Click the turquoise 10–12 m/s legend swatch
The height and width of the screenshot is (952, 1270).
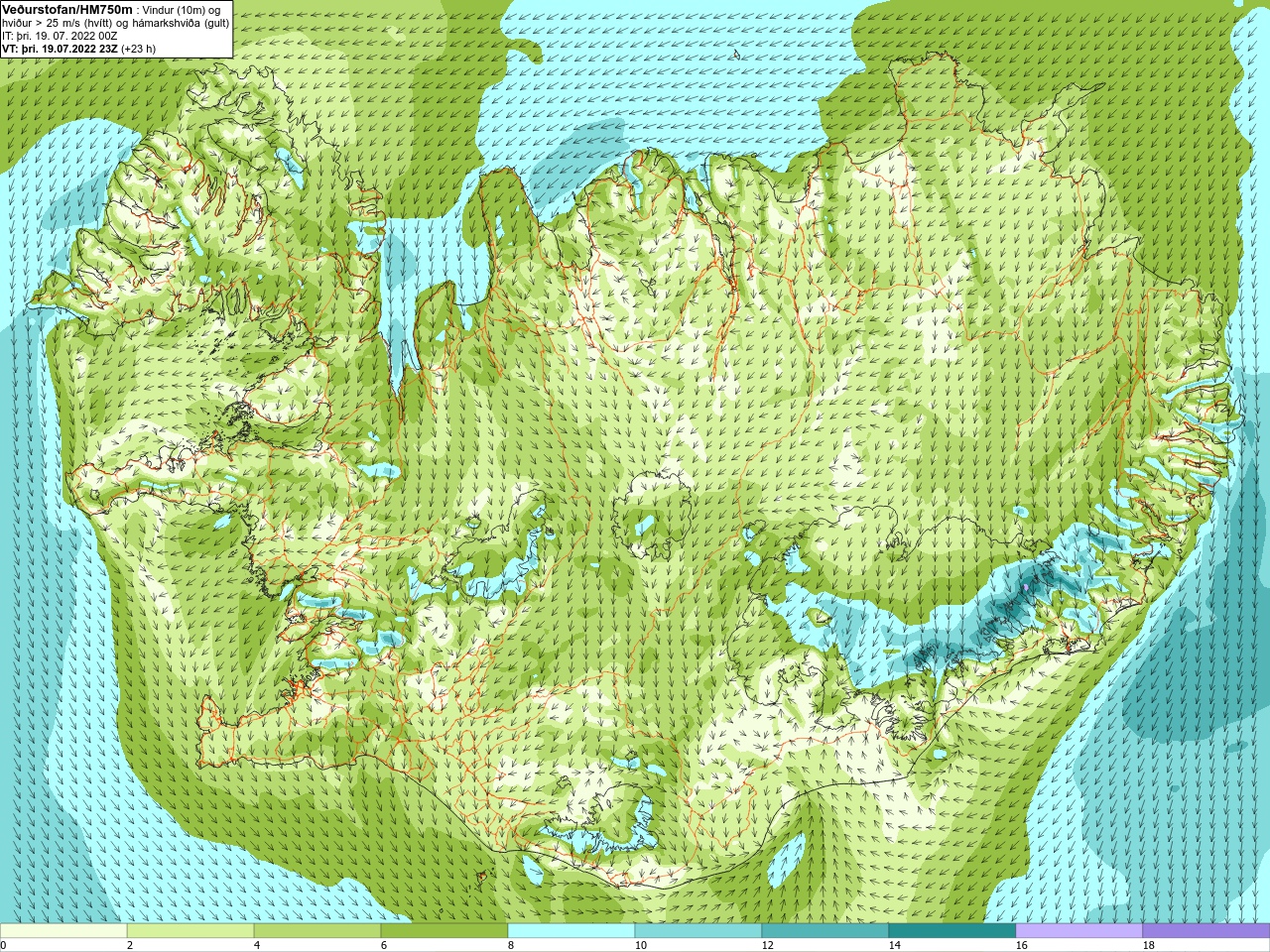(698, 931)
